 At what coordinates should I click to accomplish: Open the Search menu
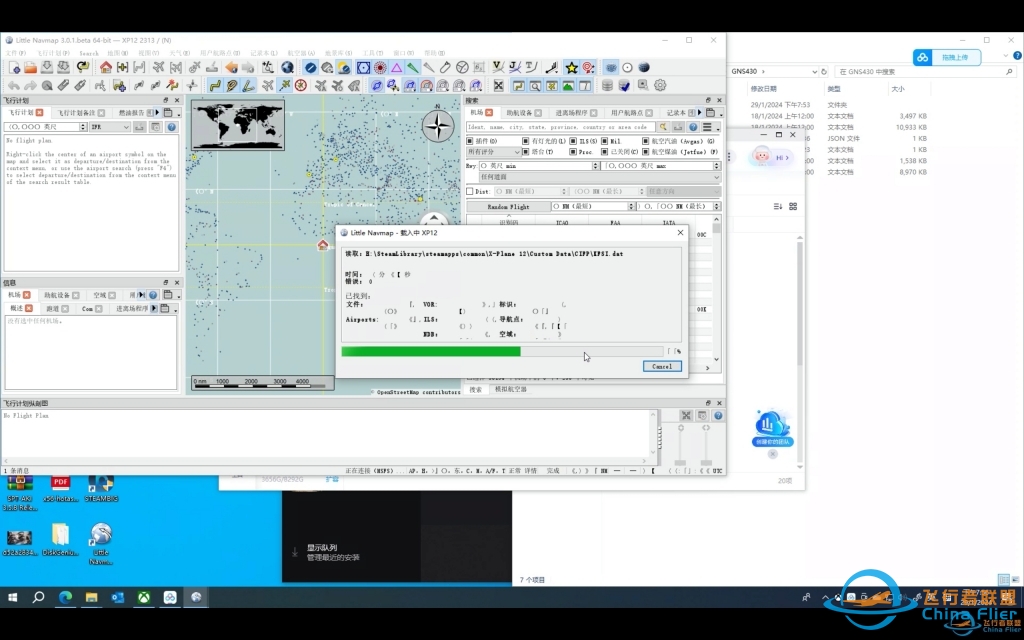pyautogui.click(x=89, y=53)
